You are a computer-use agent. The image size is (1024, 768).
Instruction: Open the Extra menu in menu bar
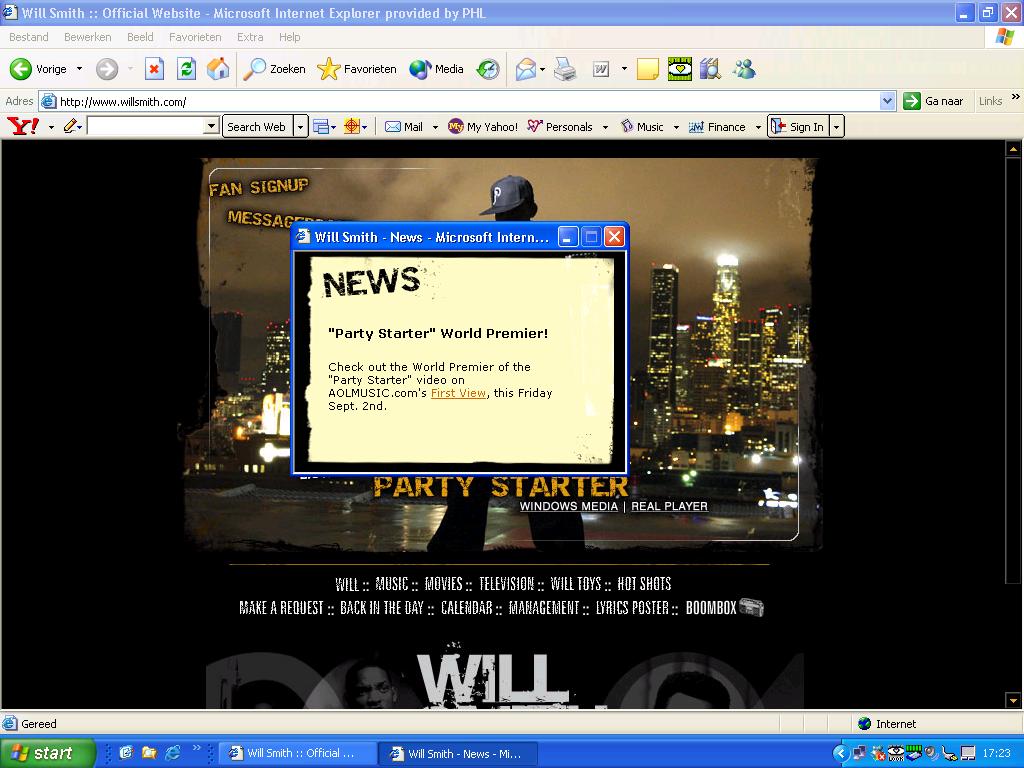coord(250,37)
